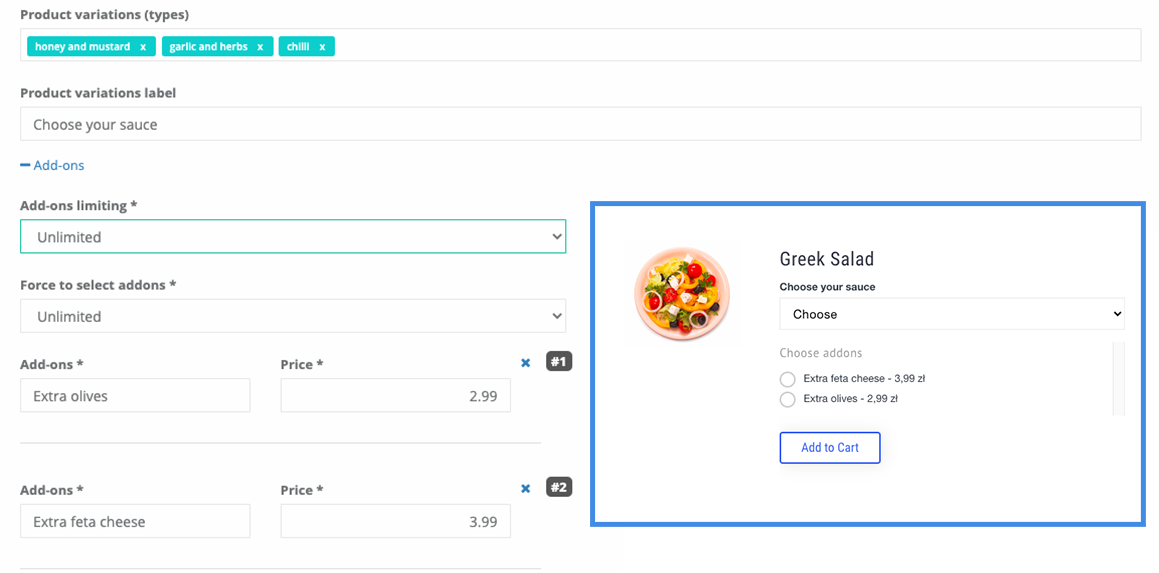The image size is (1159, 573).
Task: Click the Greek Salad product image
Action: (682, 294)
